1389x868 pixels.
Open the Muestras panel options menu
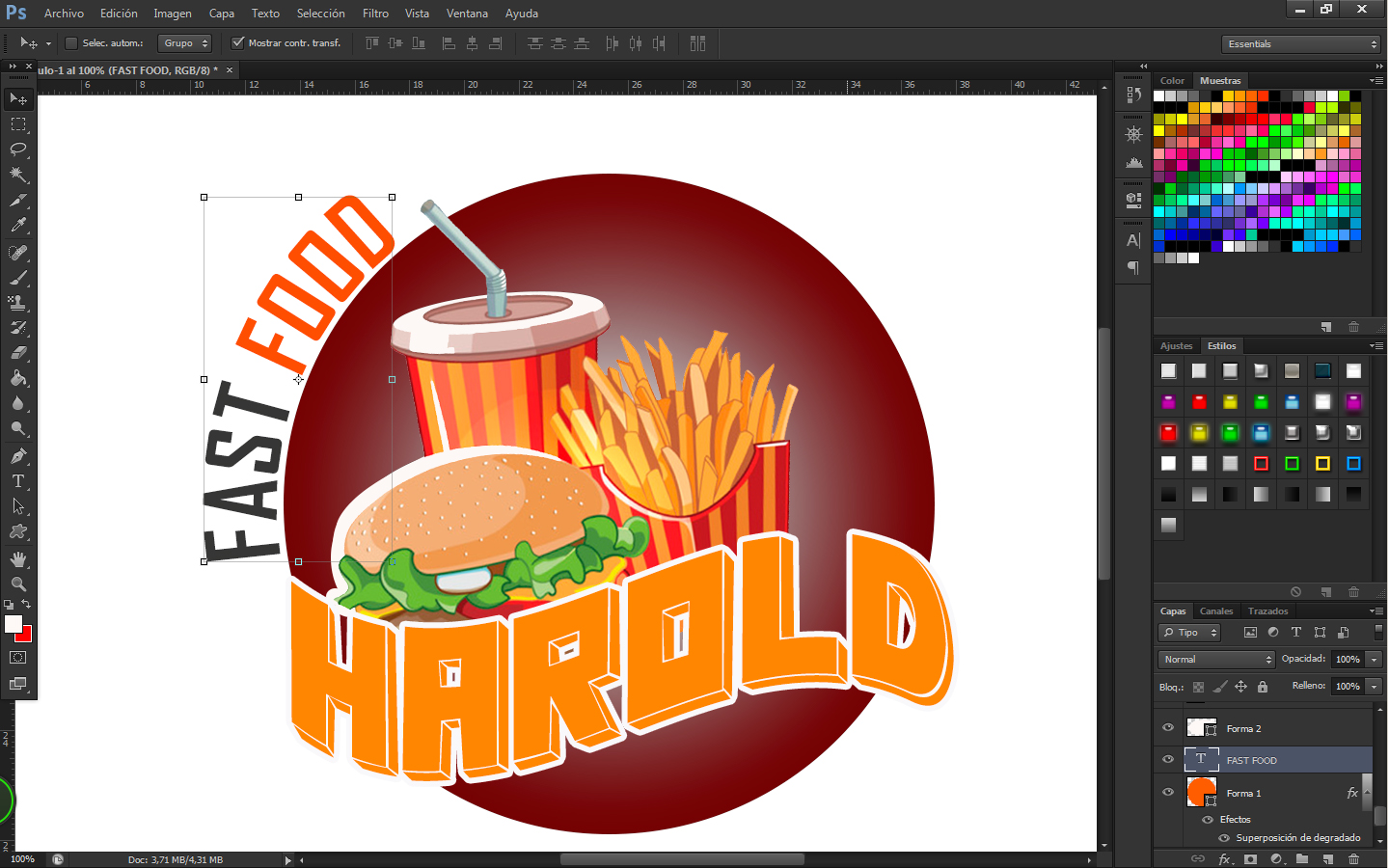pos(1376,81)
